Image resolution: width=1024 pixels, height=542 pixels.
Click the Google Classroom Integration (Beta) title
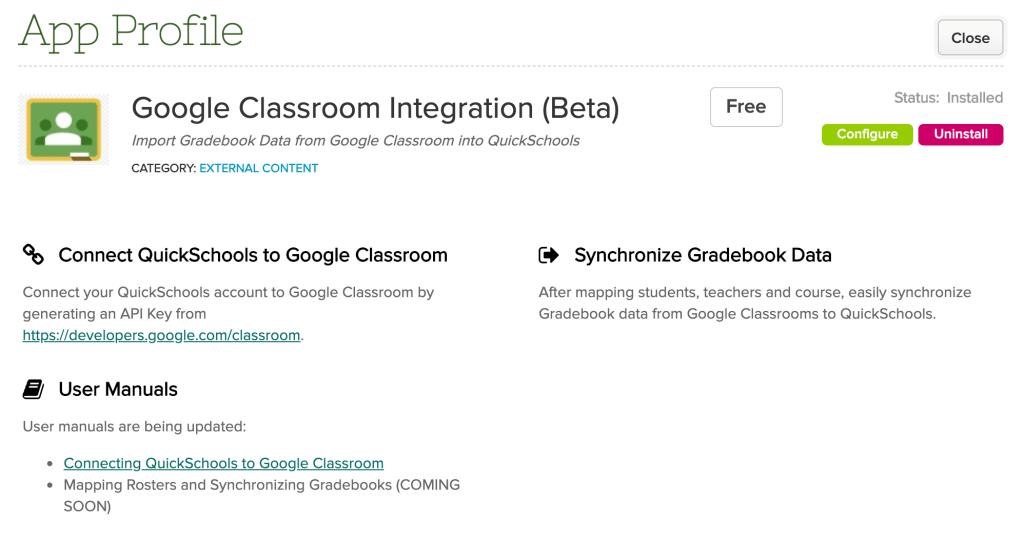point(375,108)
